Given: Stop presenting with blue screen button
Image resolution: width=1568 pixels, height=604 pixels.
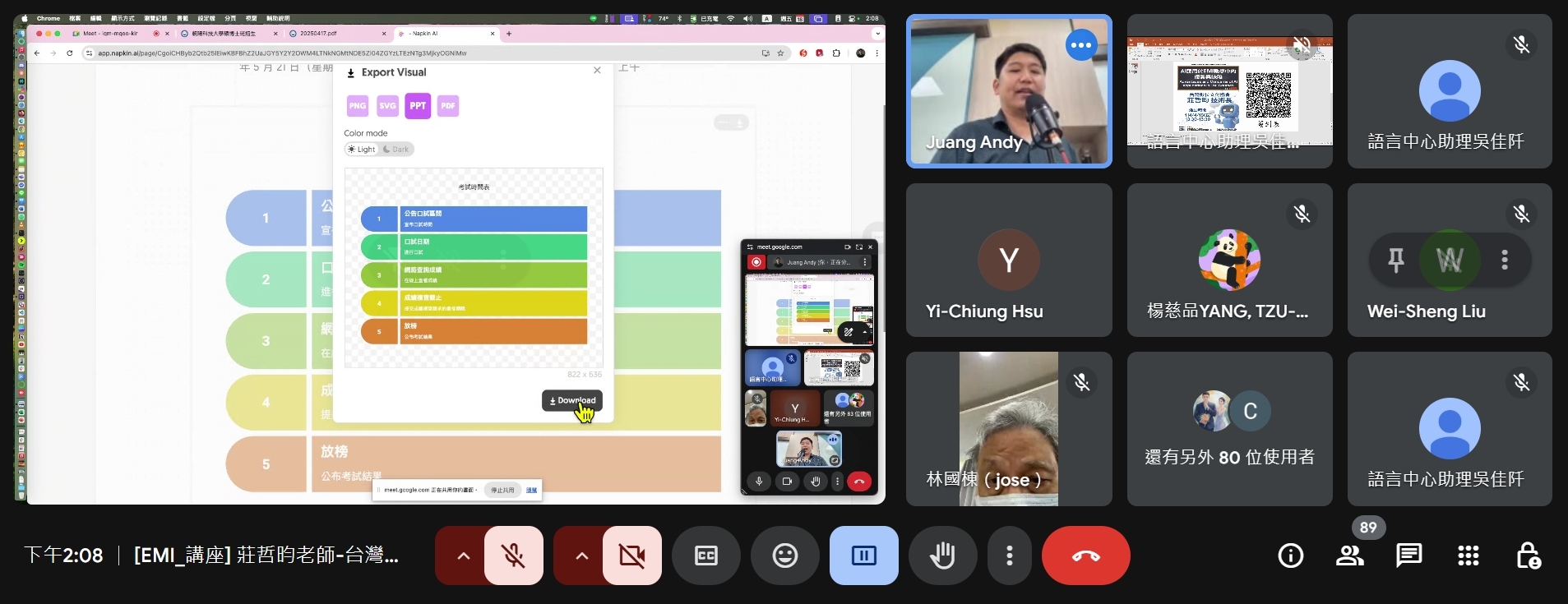Looking at the screenshot, I should [863, 556].
